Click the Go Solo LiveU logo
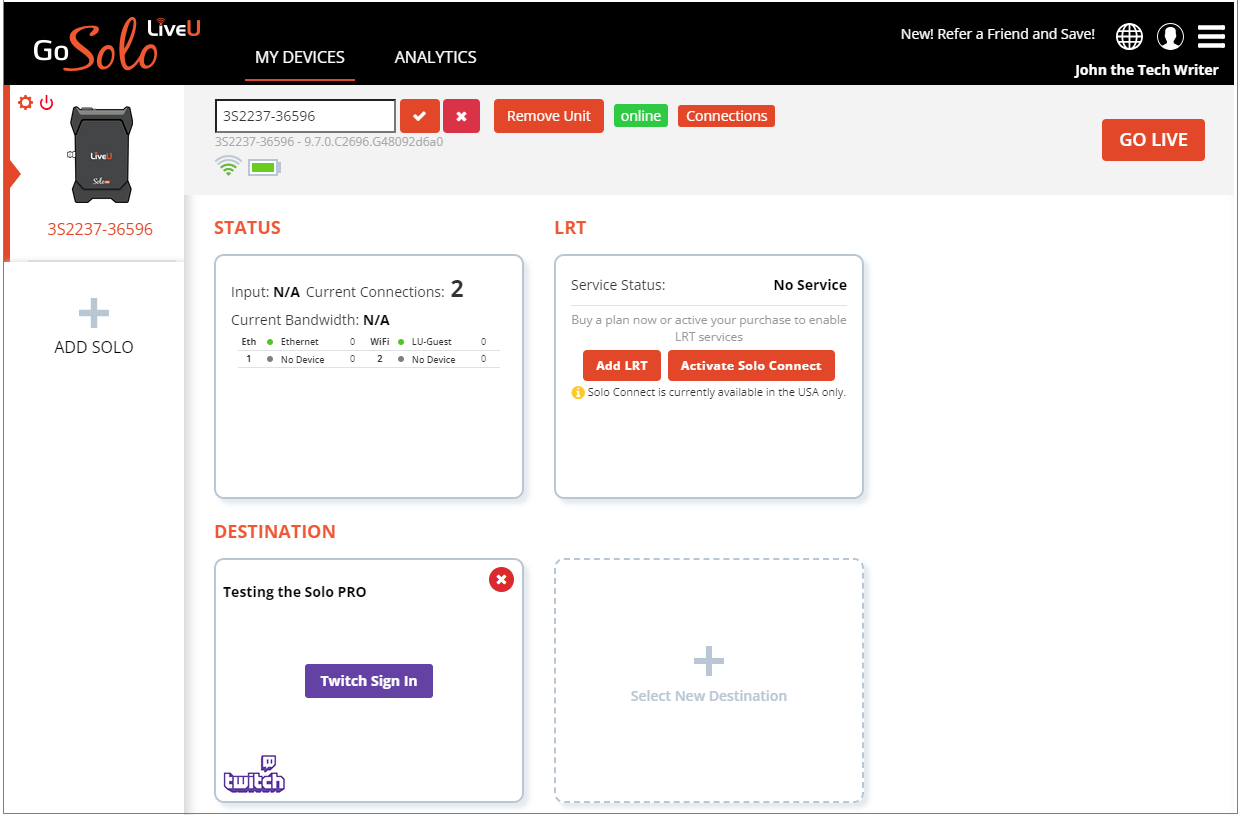Screen dimensions: 1242x815 click(117, 47)
